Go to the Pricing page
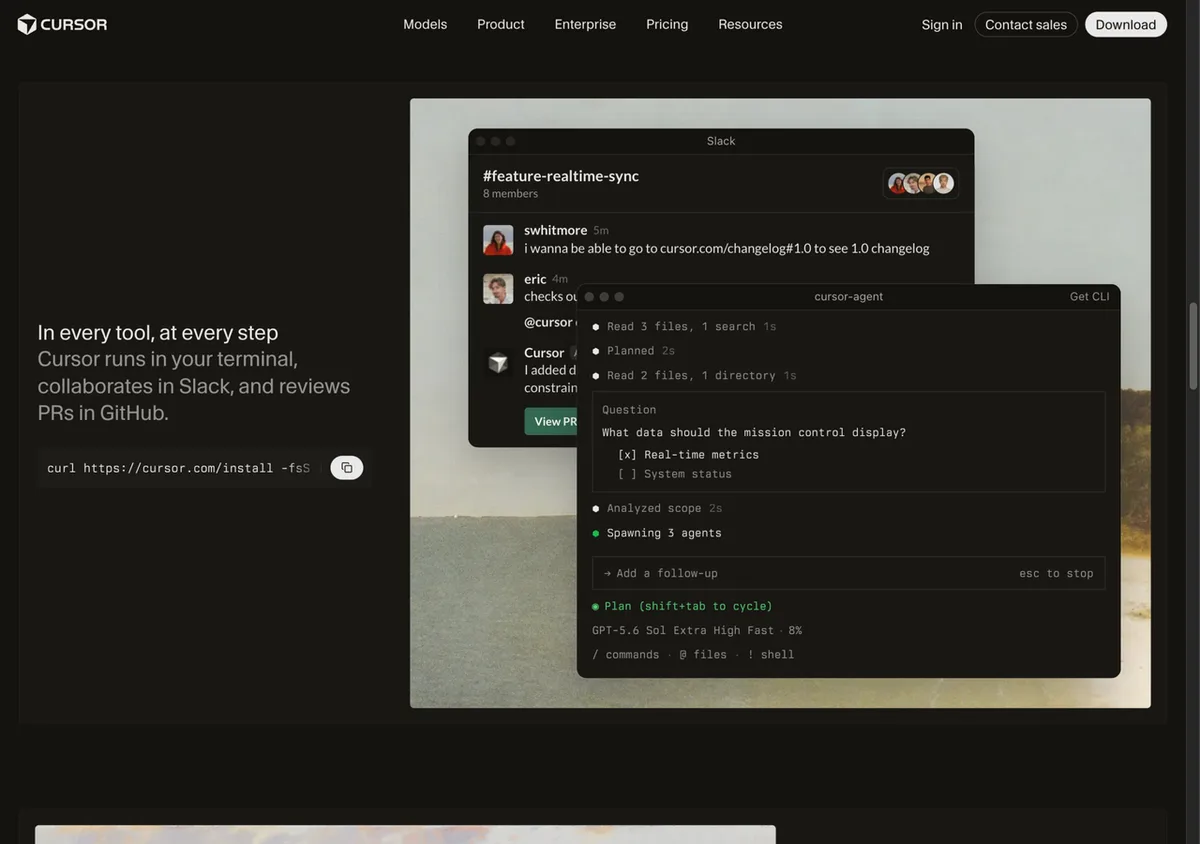The width and height of the screenshot is (1200, 844). 667,24
